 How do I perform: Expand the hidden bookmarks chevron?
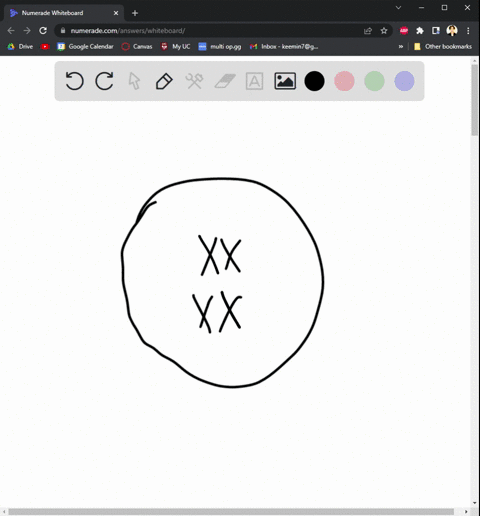pos(401,47)
